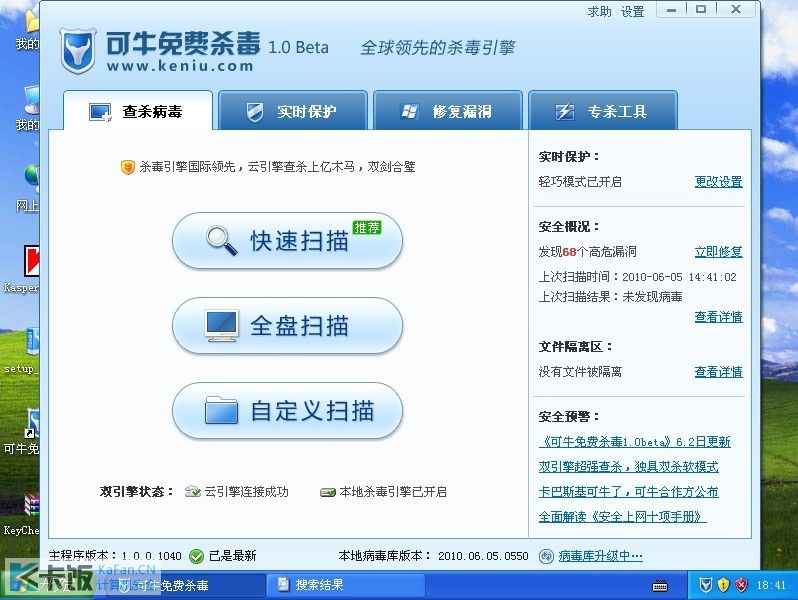Start the 全盘扫描 full scan
The image size is (798, 600).
point(288,326)
